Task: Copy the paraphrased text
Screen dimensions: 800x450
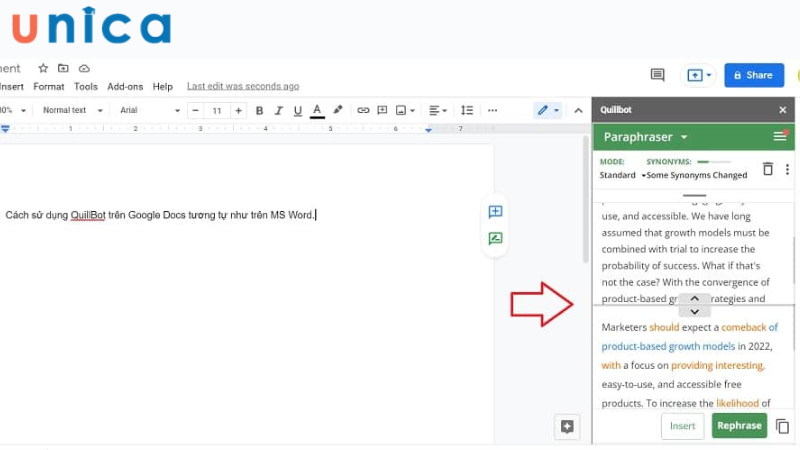Action: coord(782,426)
